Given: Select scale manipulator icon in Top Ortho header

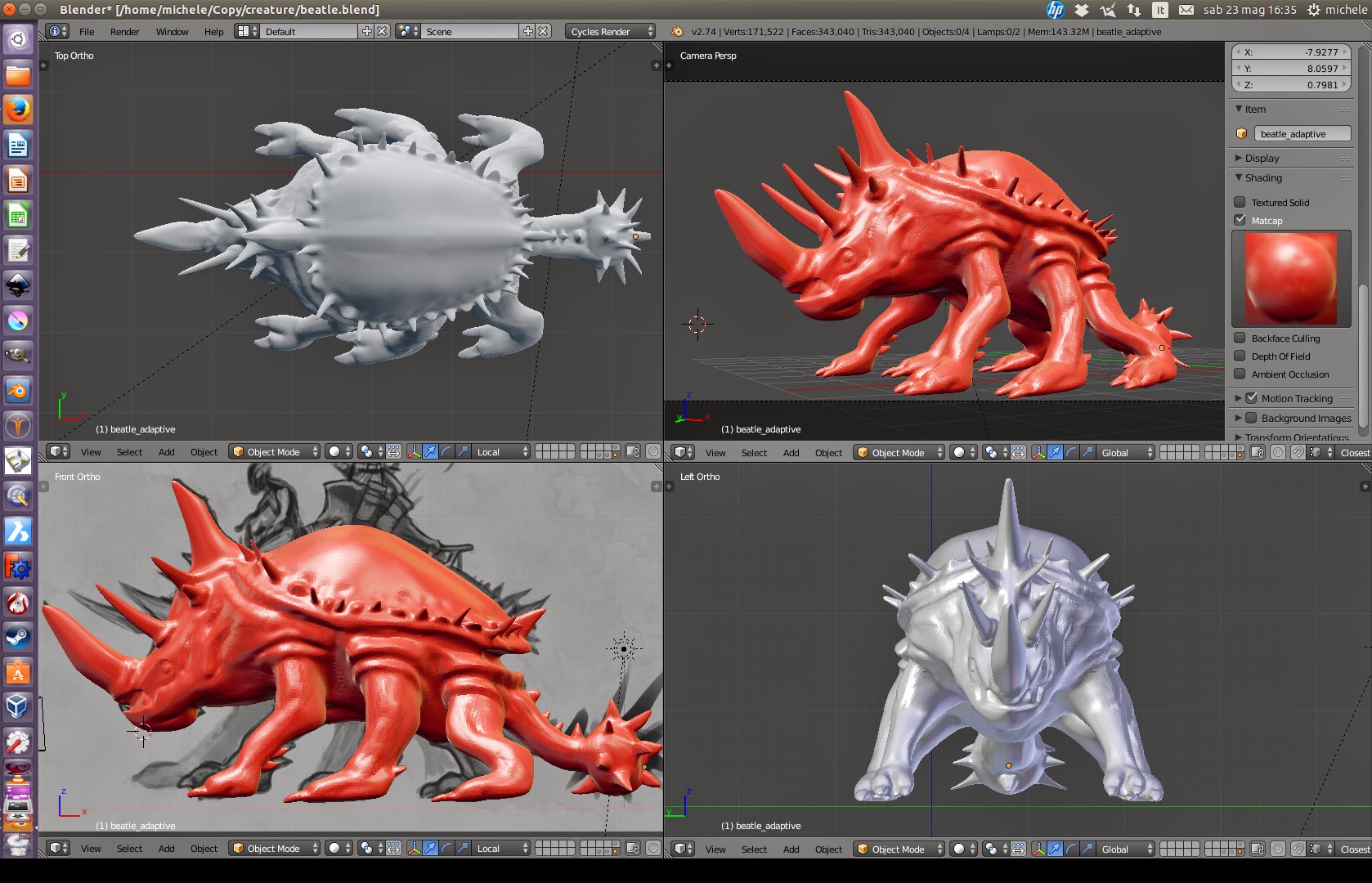Looking at the screenshot, I should [463, 451].
